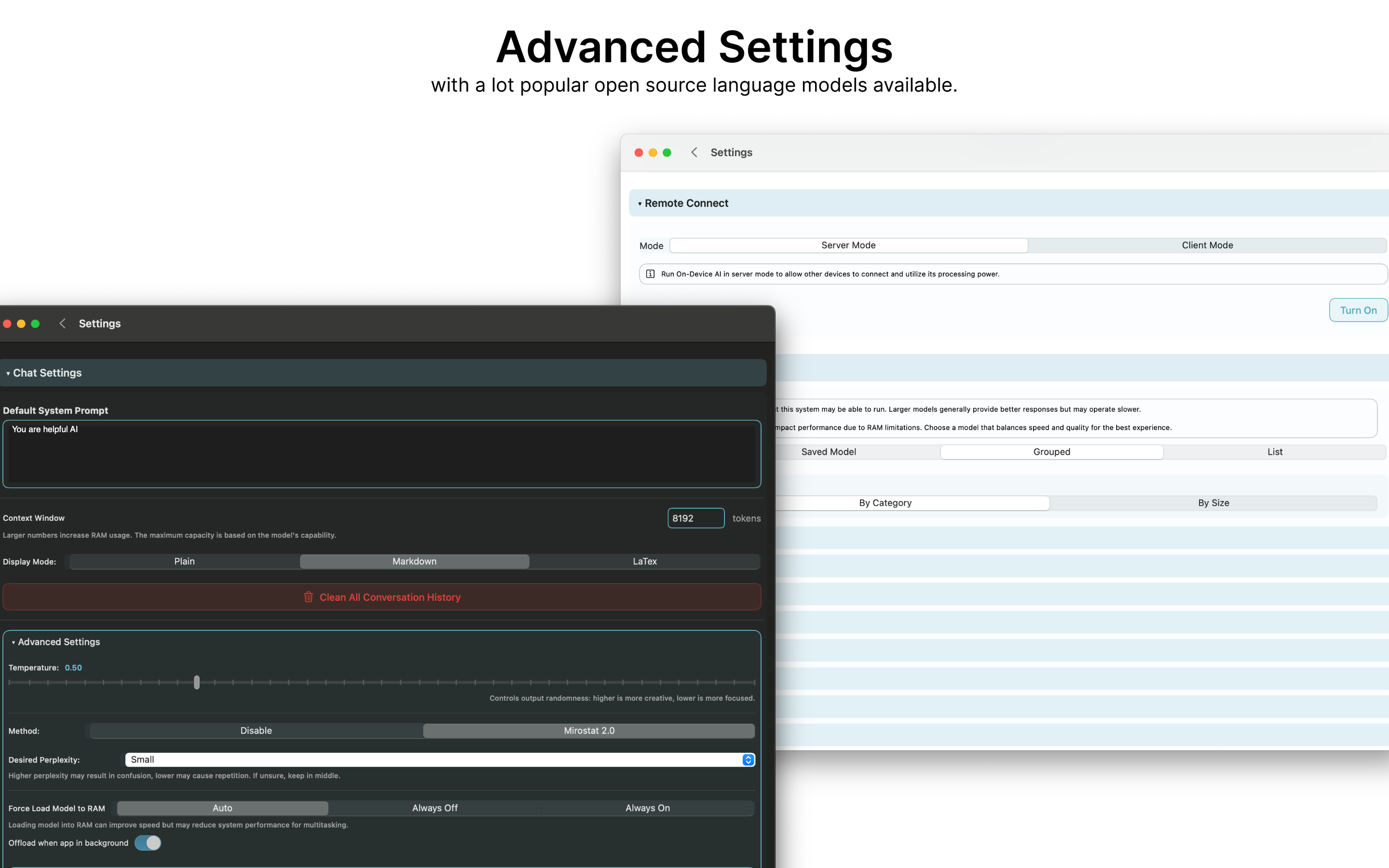This screenshot has width=1389, height=868.
Task: Select LaTex display mode
Action: tap(644, 561)
